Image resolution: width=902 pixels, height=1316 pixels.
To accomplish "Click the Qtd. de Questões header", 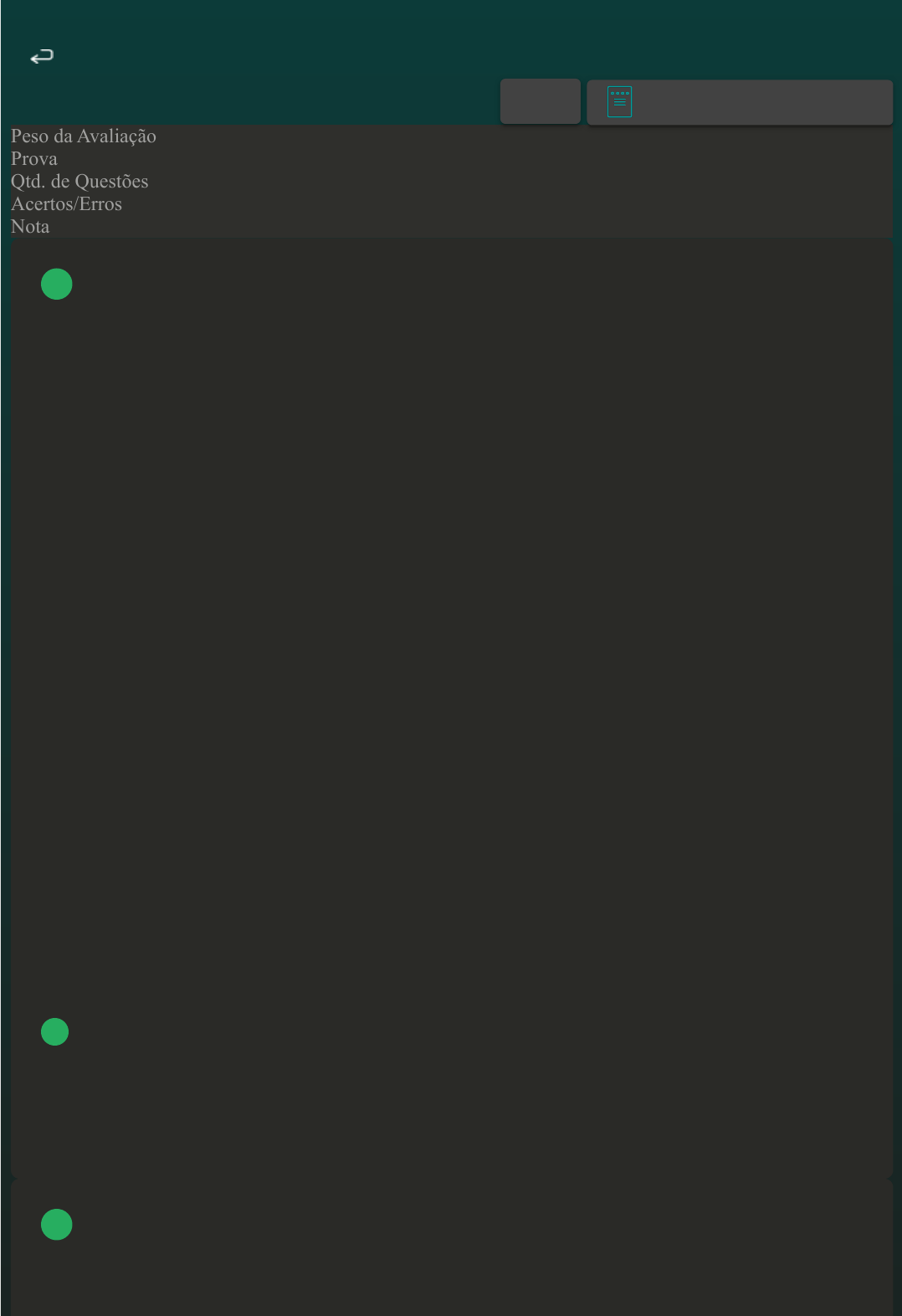I will (79, 182).
